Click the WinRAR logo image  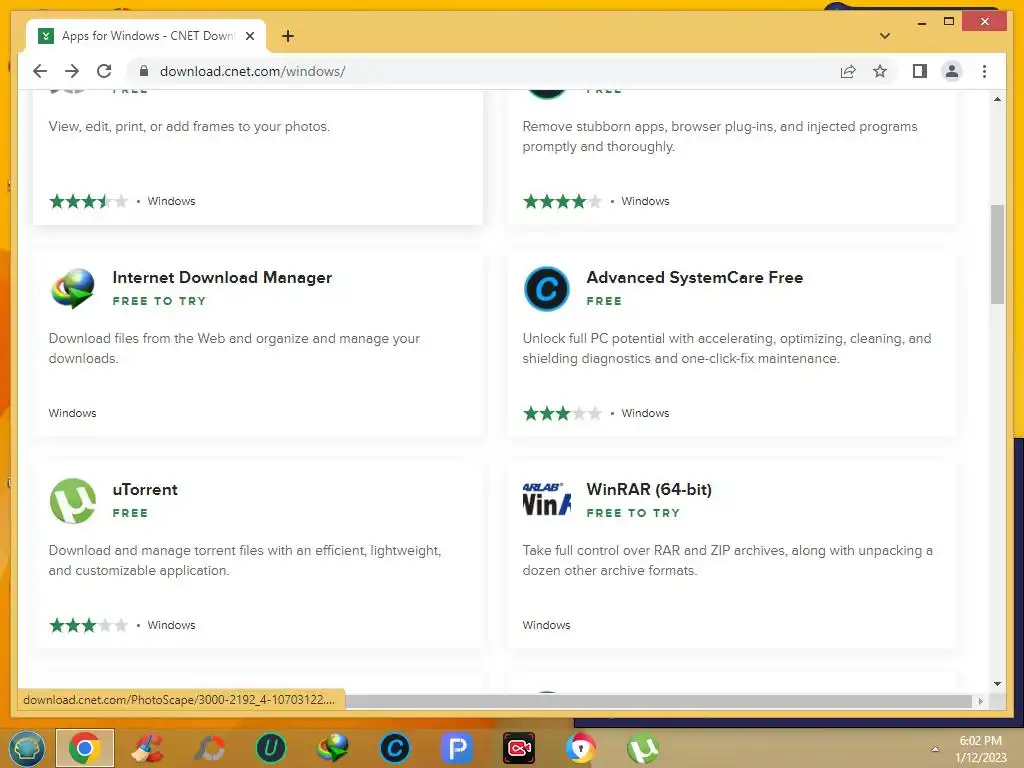pyautogui.click(x=547, y=501)
